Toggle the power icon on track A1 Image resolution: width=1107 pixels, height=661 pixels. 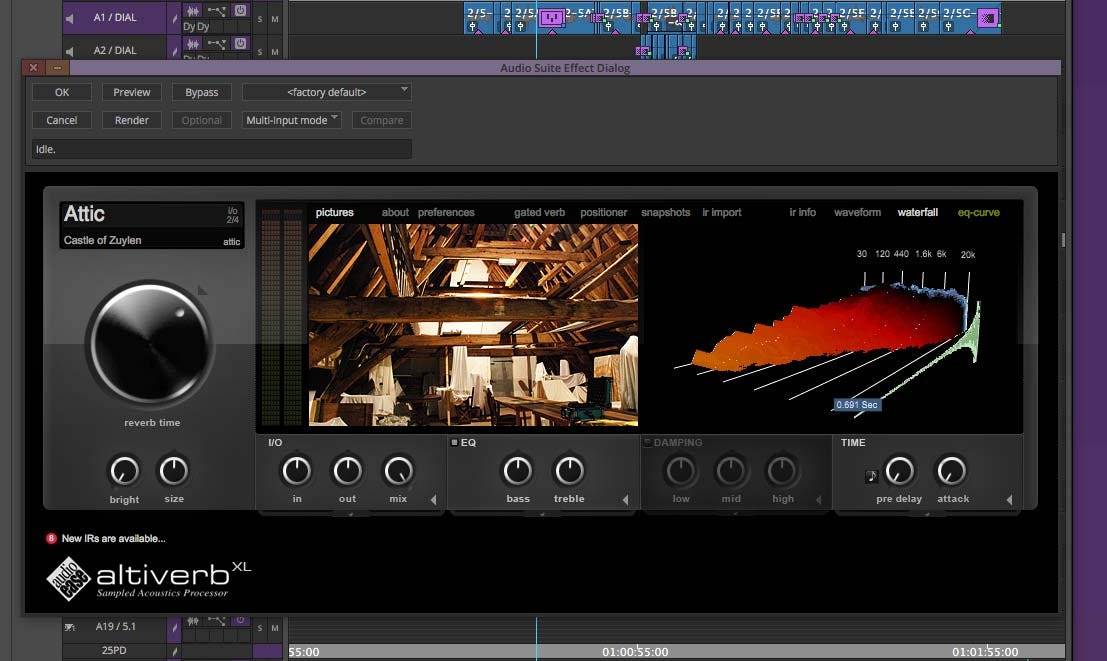pos(240,10)
